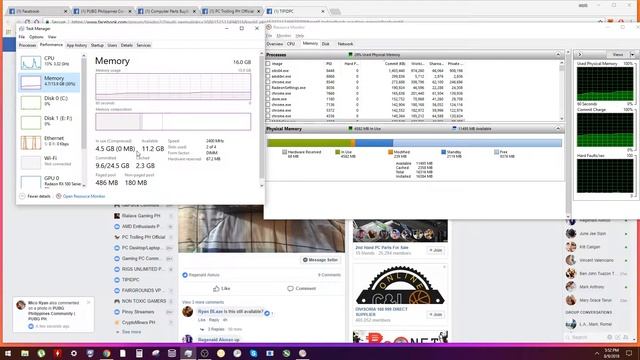The width and height of the screenshot is (640, 360).
Task: Open the CryptoMiners PH shortcut icon
Action: pos(117,322)
